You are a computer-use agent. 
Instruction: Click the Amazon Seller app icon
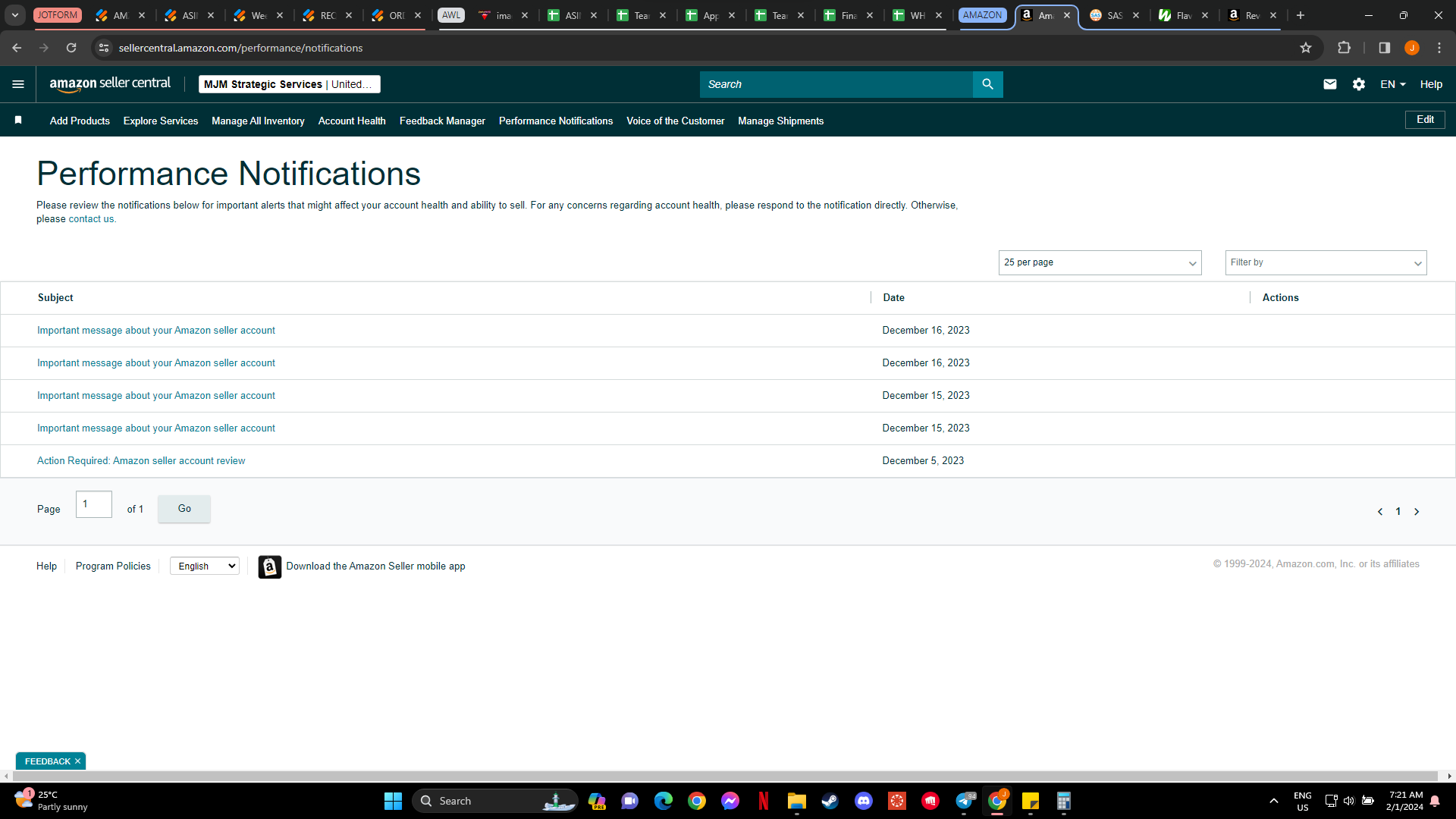point(269,566)
